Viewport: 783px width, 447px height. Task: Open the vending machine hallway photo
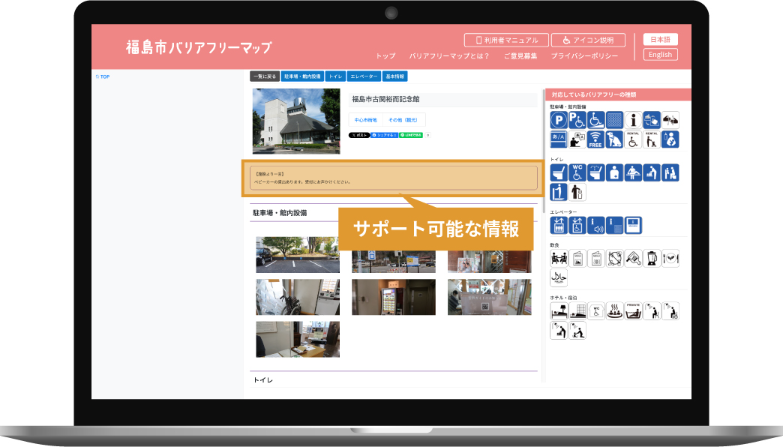(x=393, y=297)
